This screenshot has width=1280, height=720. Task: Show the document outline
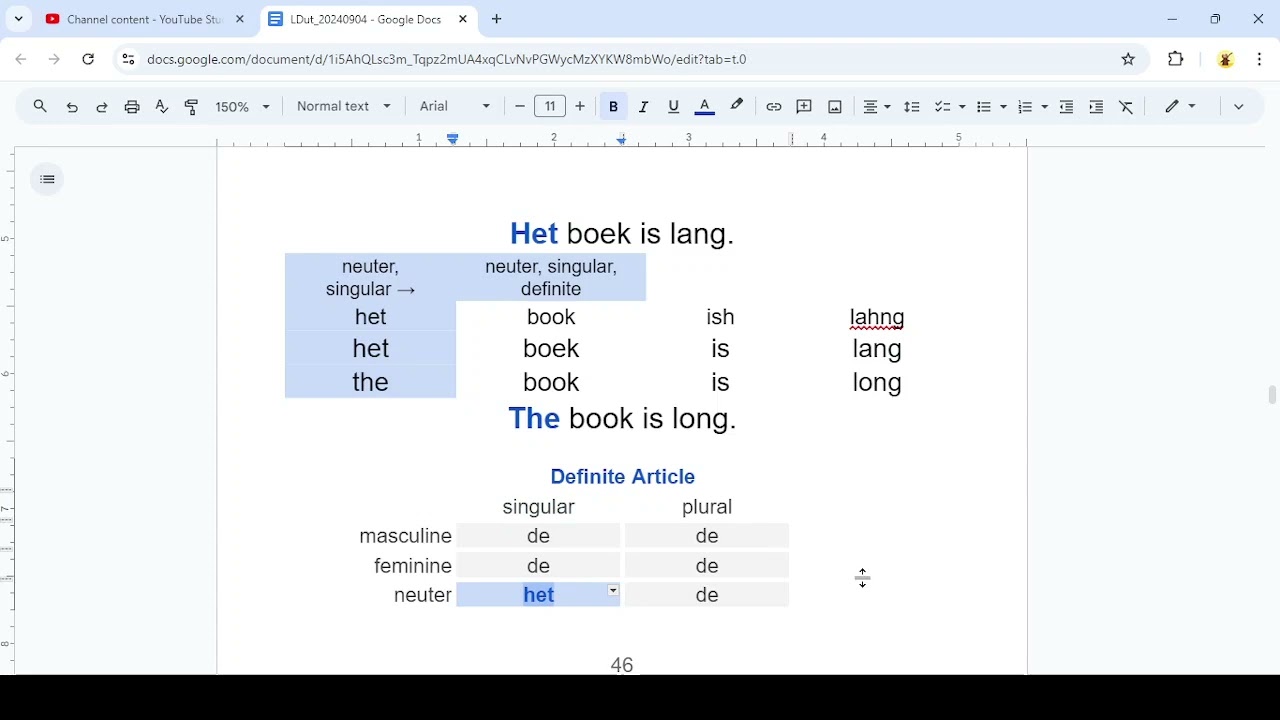(47, 179)
